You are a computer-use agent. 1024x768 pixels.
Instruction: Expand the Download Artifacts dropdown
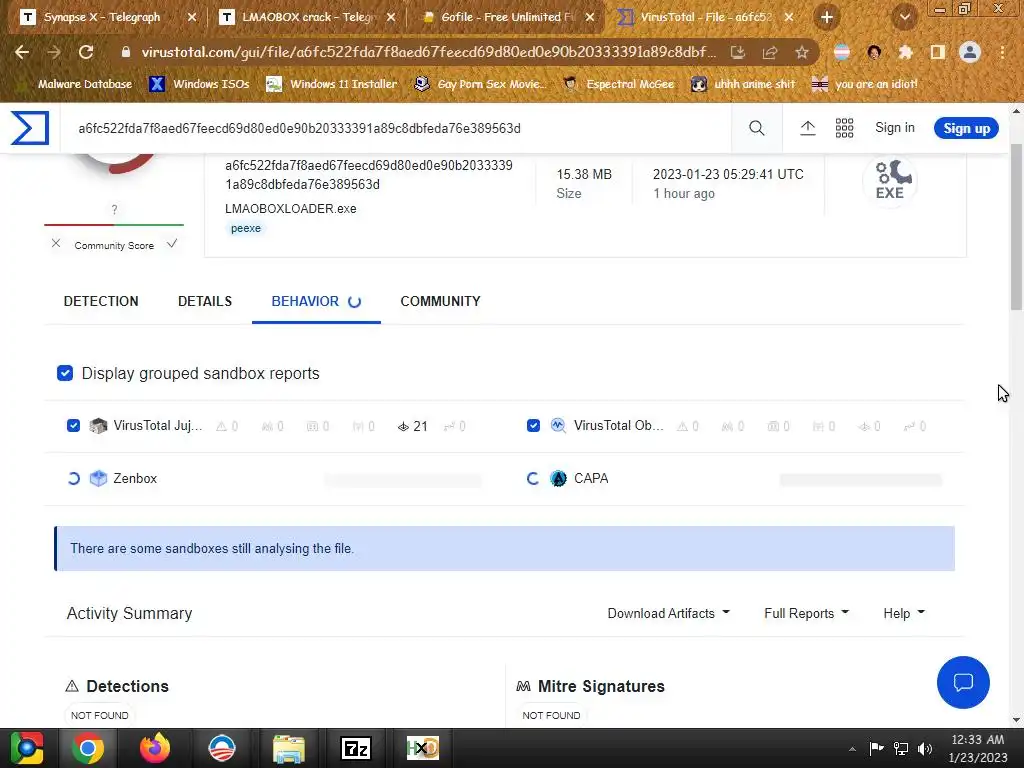(668, 613)
